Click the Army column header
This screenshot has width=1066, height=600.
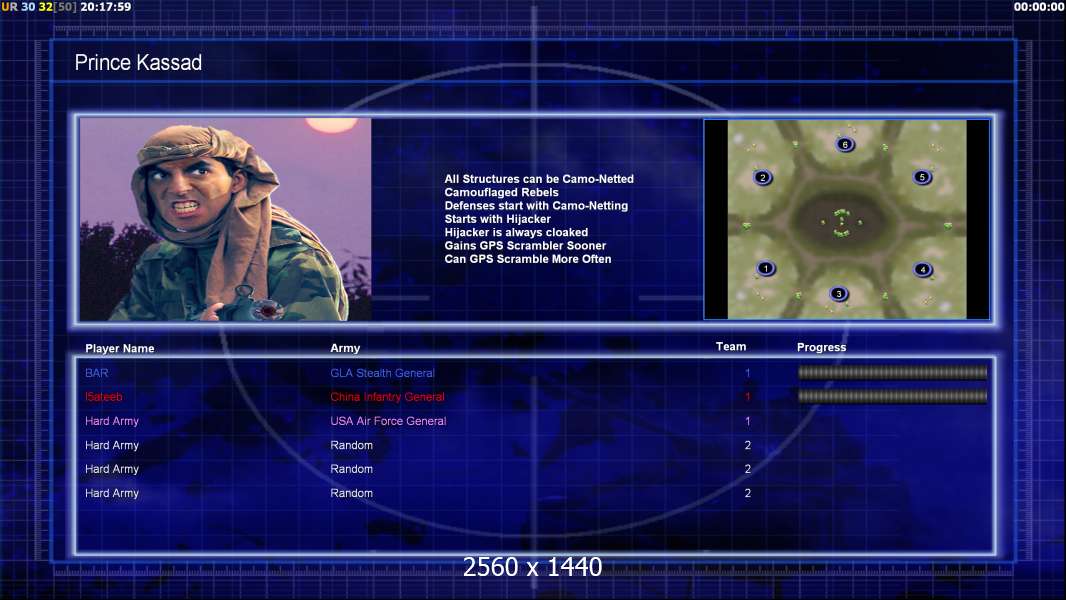pyautogui.click(x=345, y=348)
